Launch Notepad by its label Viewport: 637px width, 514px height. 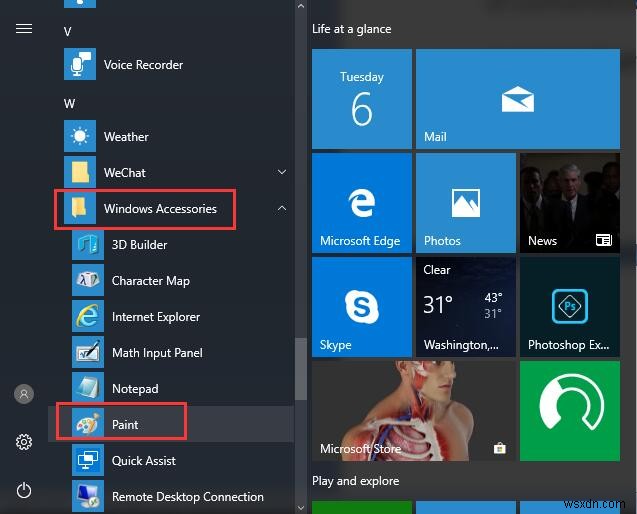pos(135,389)
